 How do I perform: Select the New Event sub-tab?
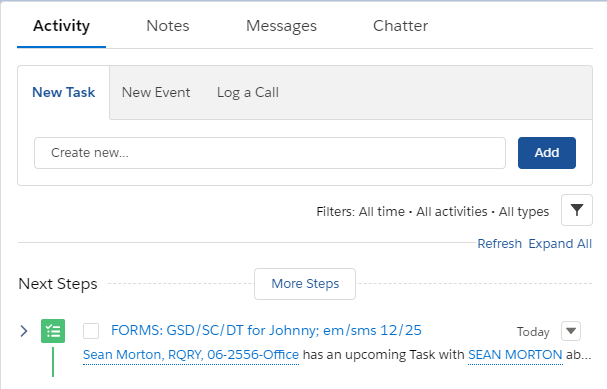[x=156, y=92]
